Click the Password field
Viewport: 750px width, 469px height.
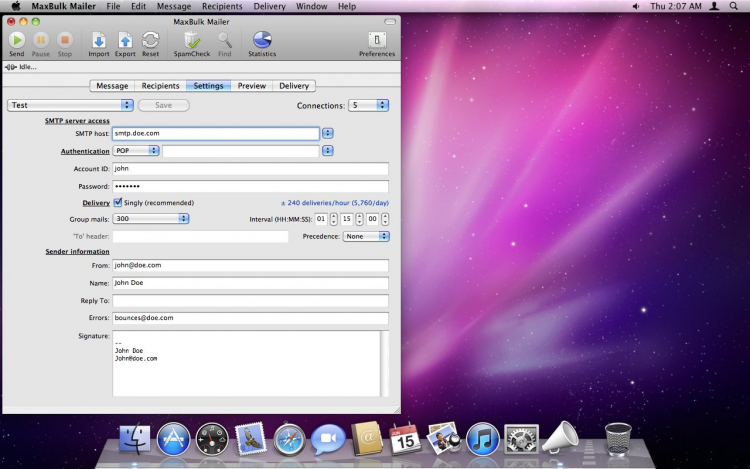(x=250, y=186)
